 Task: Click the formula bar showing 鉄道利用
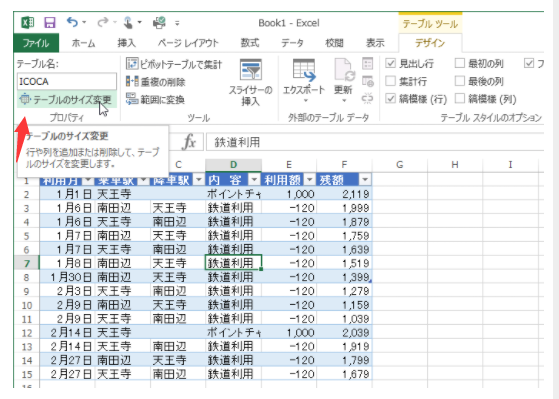[x=375, y=142]
